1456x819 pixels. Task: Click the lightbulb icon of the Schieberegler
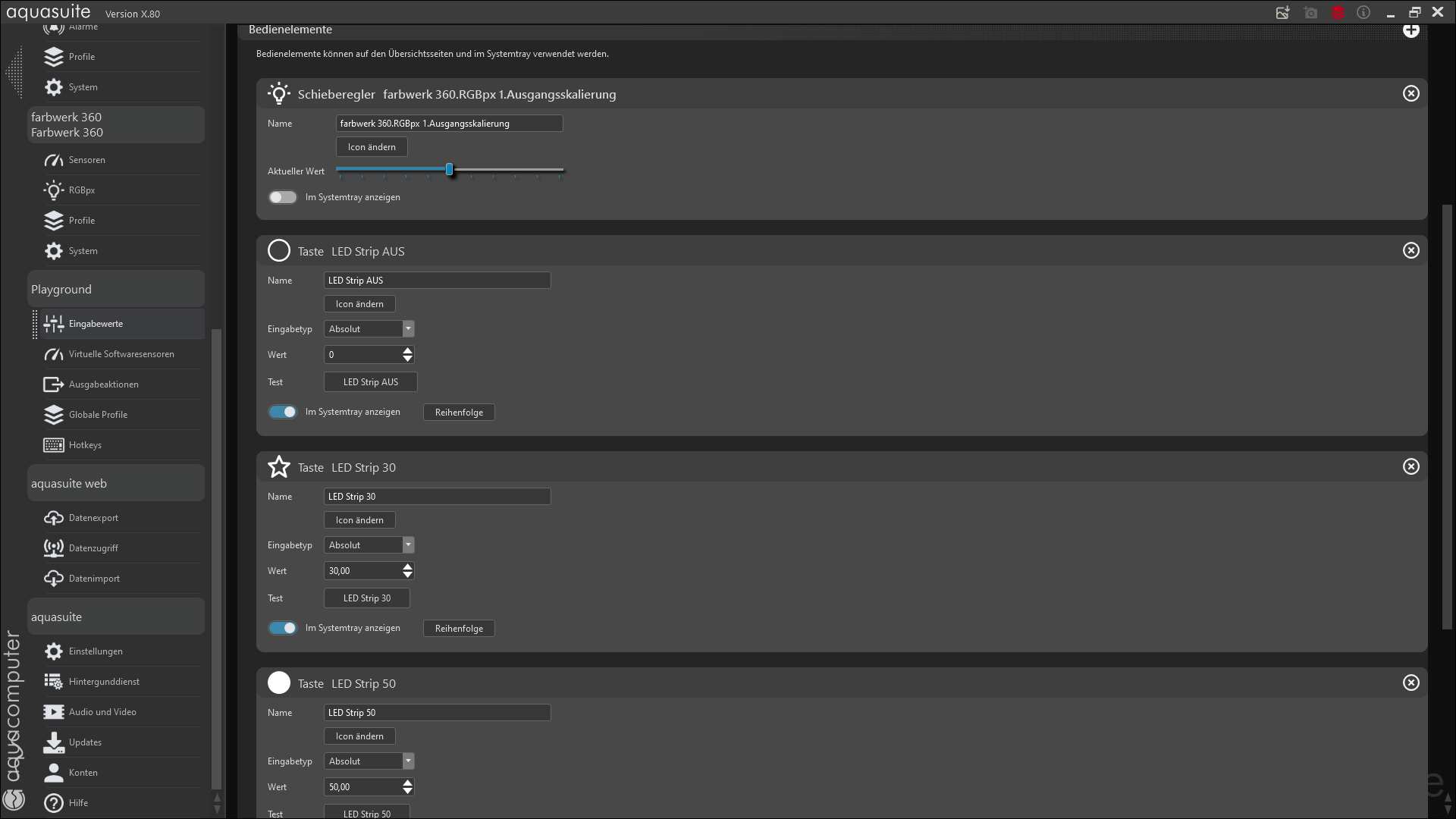(279, 94)
